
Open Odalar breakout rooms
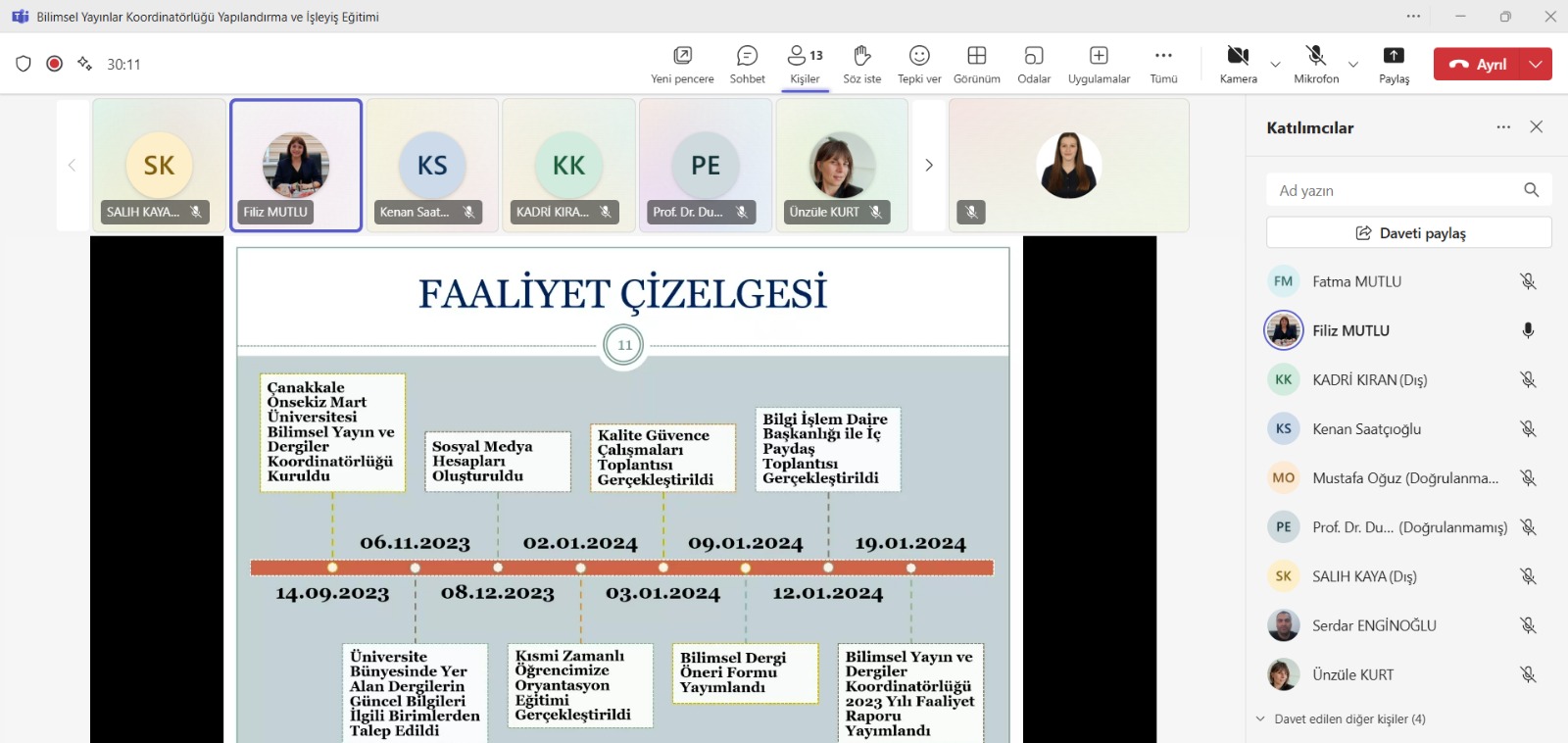point(1033,64)
